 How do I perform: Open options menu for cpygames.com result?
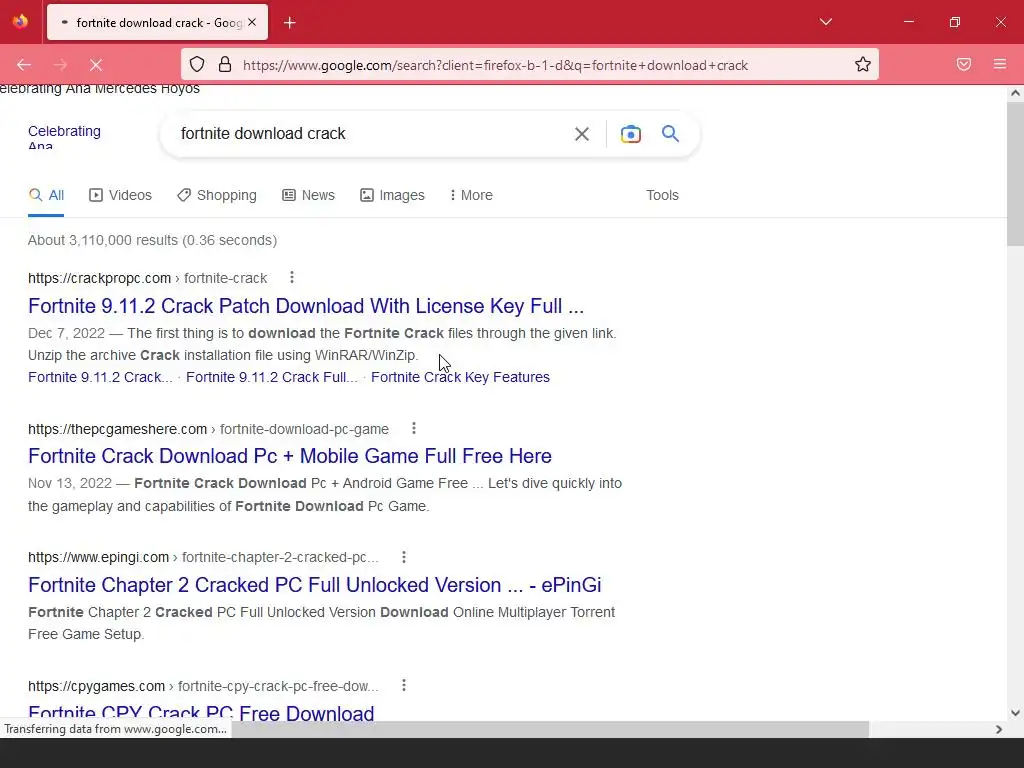tap(404, 685)
